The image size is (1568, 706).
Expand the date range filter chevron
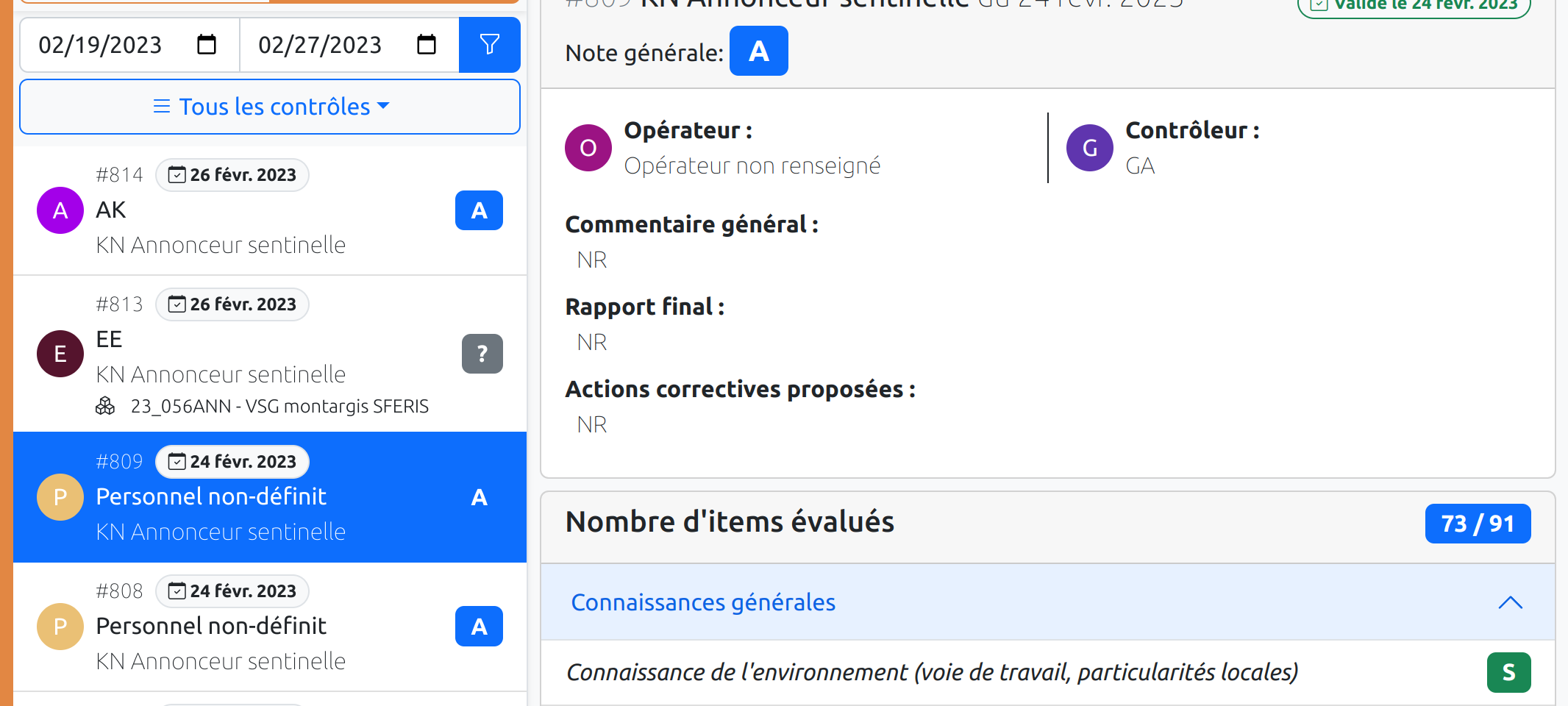pyautogui.click(x=384, y=106)
